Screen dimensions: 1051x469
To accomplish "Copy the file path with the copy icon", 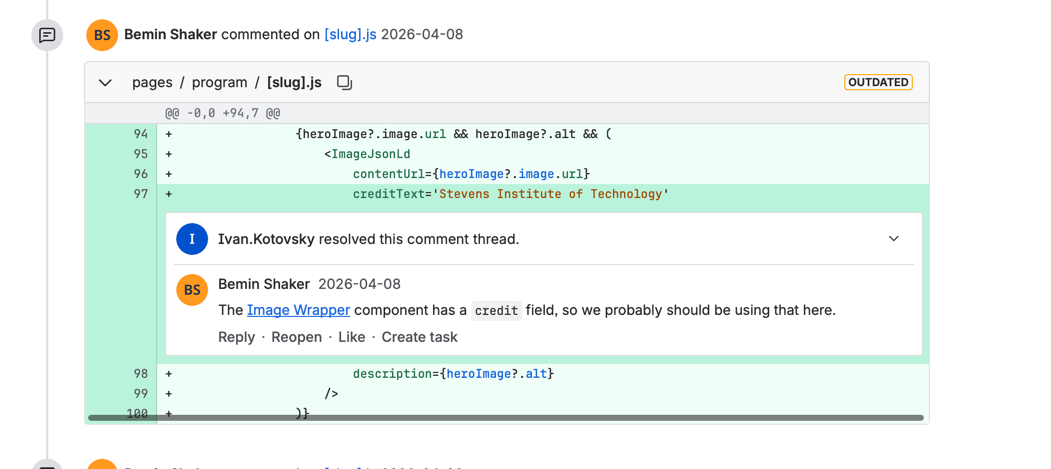I will pos(344,83).
